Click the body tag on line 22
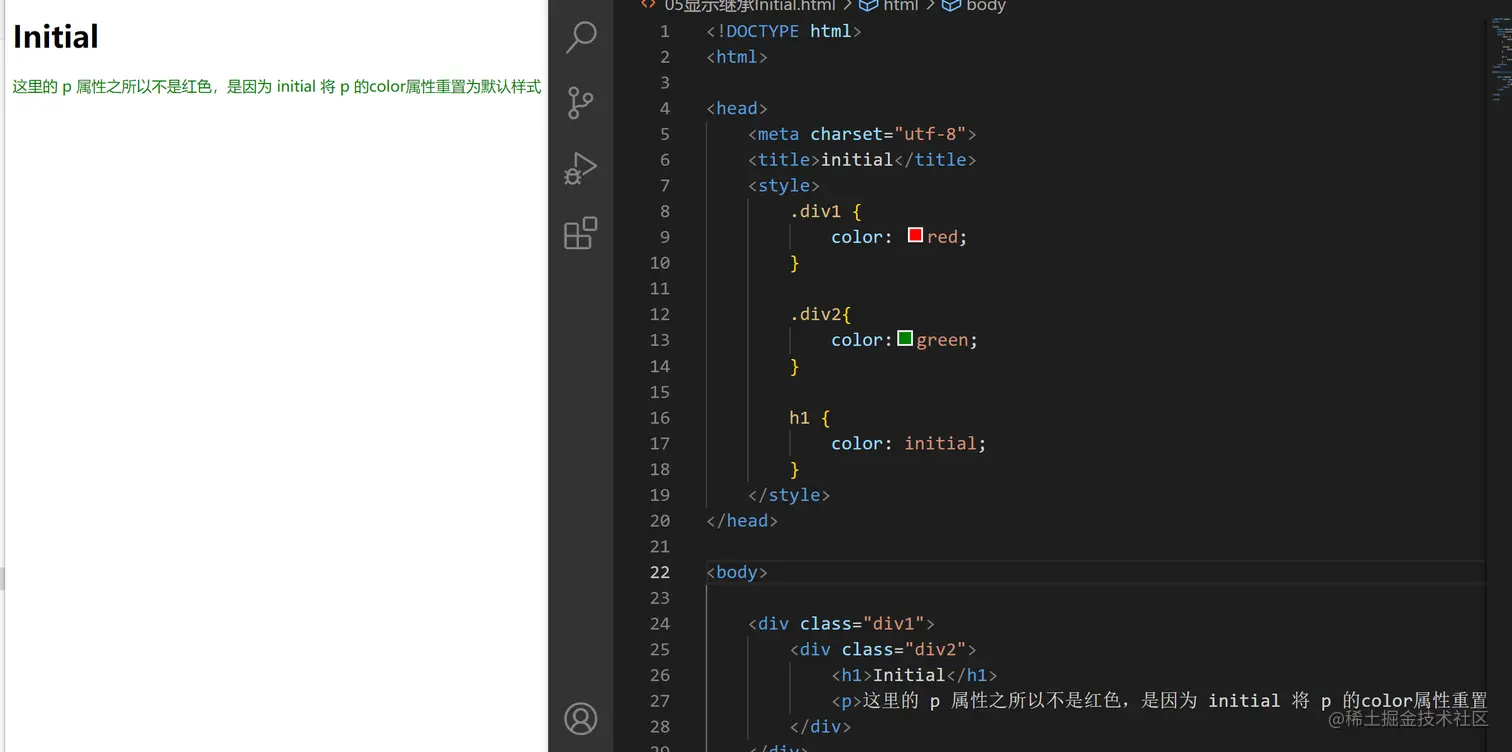Screen dimensions: 1512x752 pos(737,572)
